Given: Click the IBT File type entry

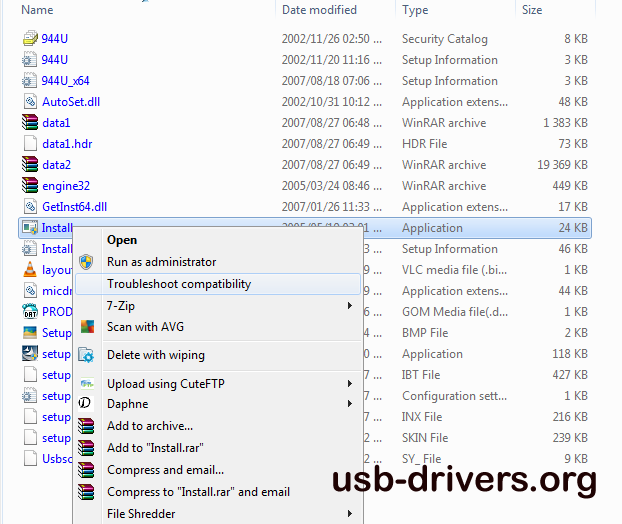Looking at the screenshot, I should click(x=421, y=375).
